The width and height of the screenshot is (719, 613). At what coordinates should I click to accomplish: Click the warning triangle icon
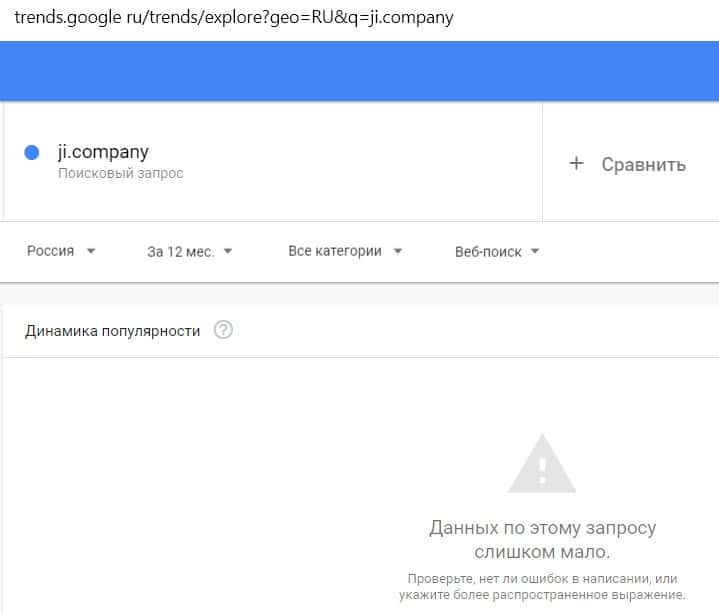(541, 463)
